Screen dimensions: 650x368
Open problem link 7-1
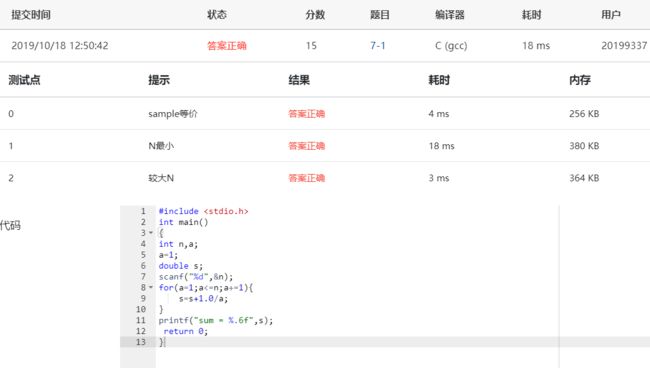378,46
